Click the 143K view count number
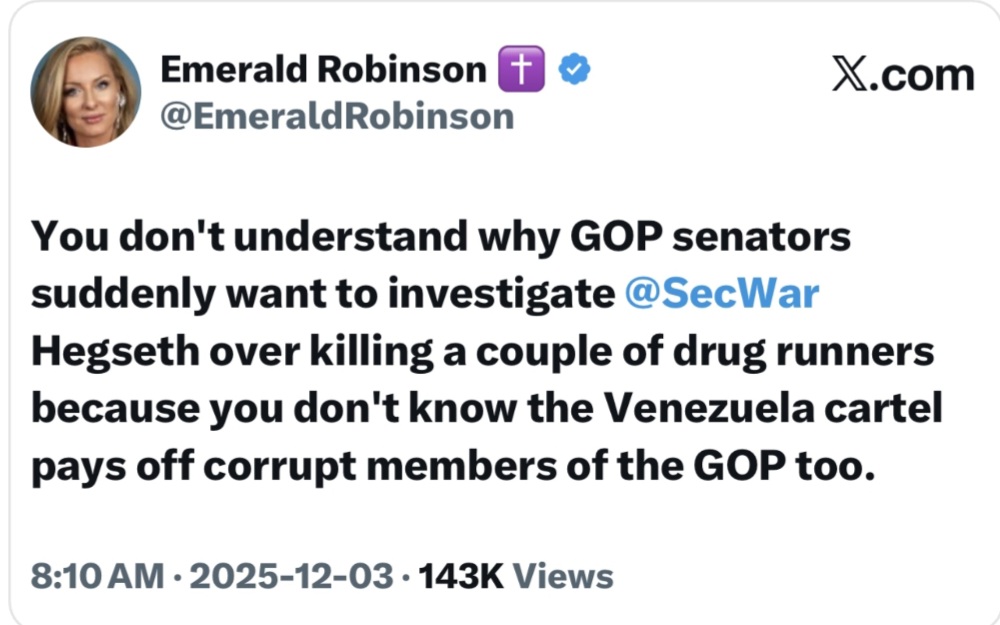 460,577
